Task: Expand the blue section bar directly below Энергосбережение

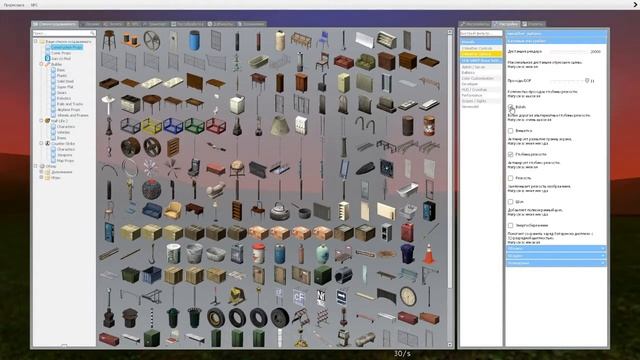Action: (x=556, y=248)
